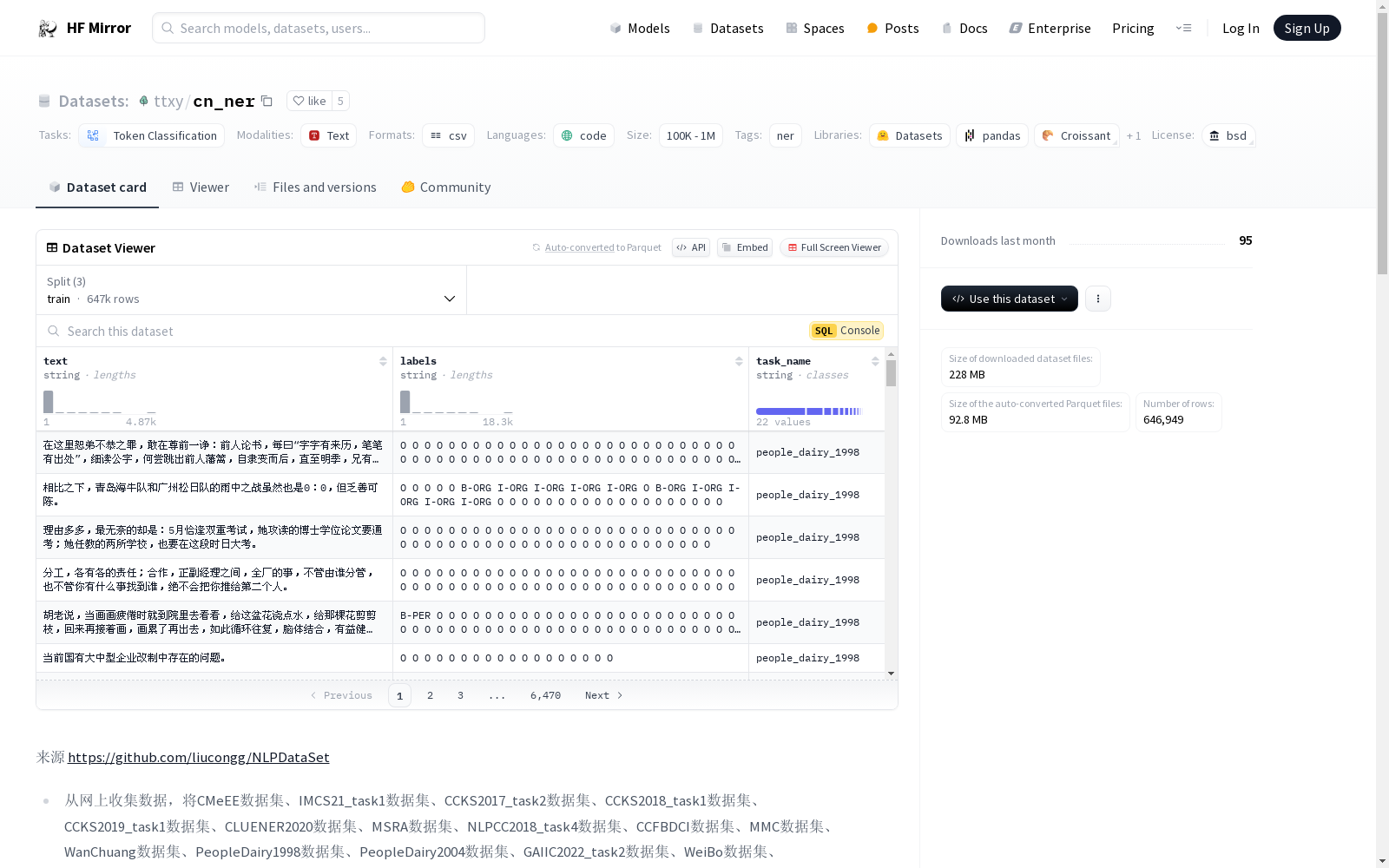The width and height of the screenshot is (1389, 868).
Task: Open the NLPDataSet GitHub link
Action: [x=198, y=757]
